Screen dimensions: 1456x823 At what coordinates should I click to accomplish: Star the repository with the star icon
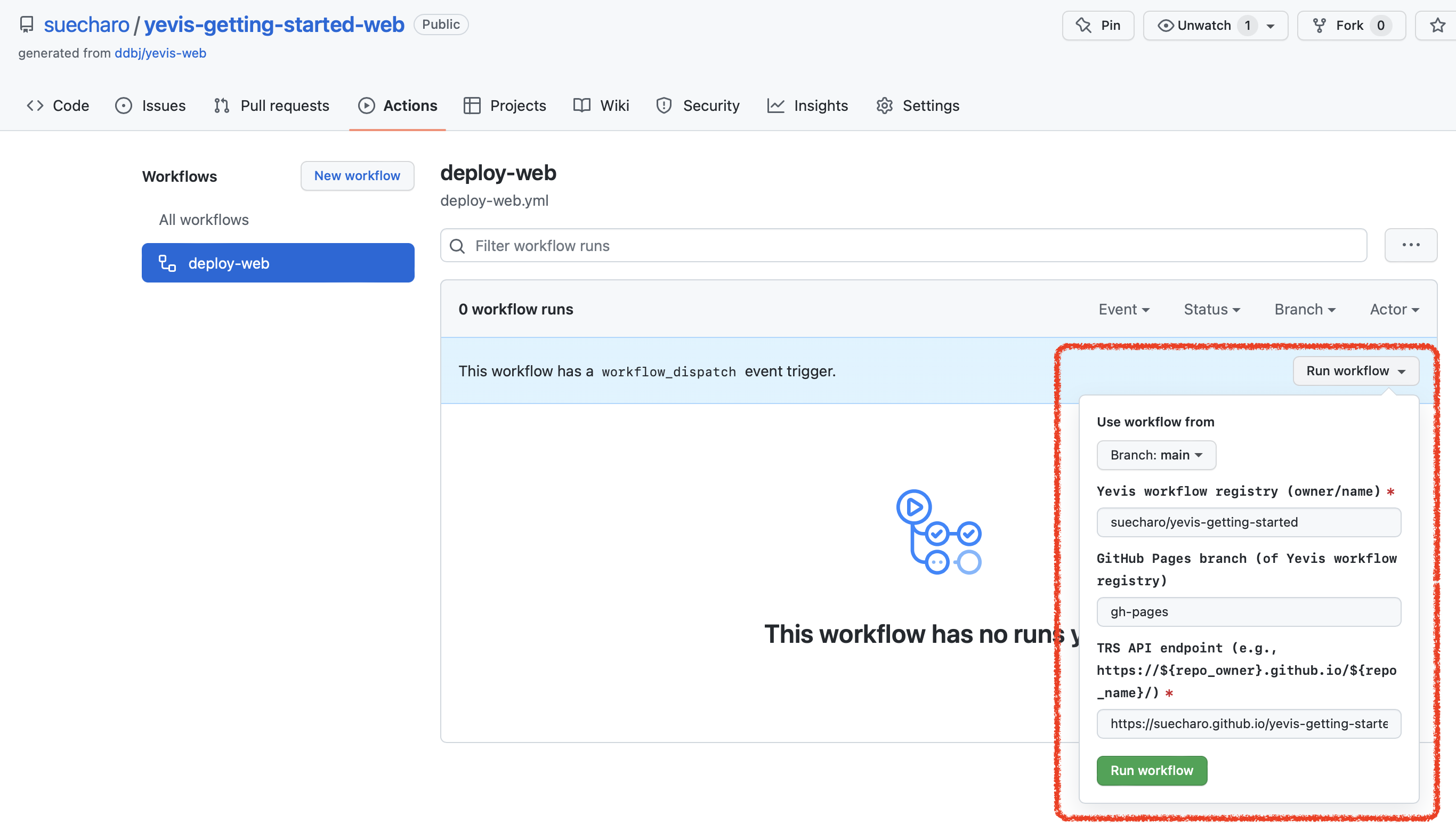1437,26
